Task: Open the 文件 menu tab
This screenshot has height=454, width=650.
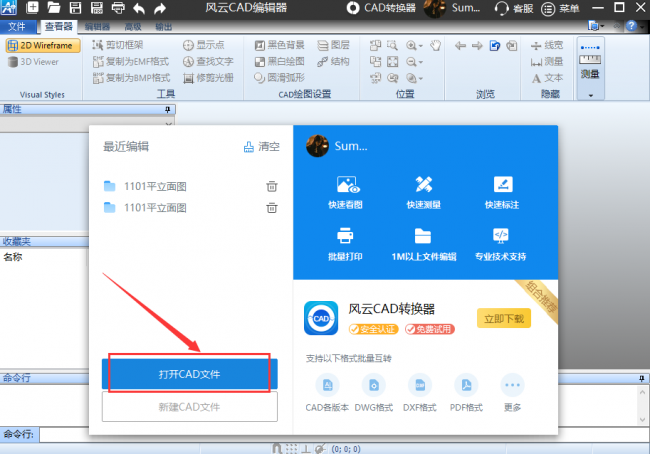Action: 17,27
